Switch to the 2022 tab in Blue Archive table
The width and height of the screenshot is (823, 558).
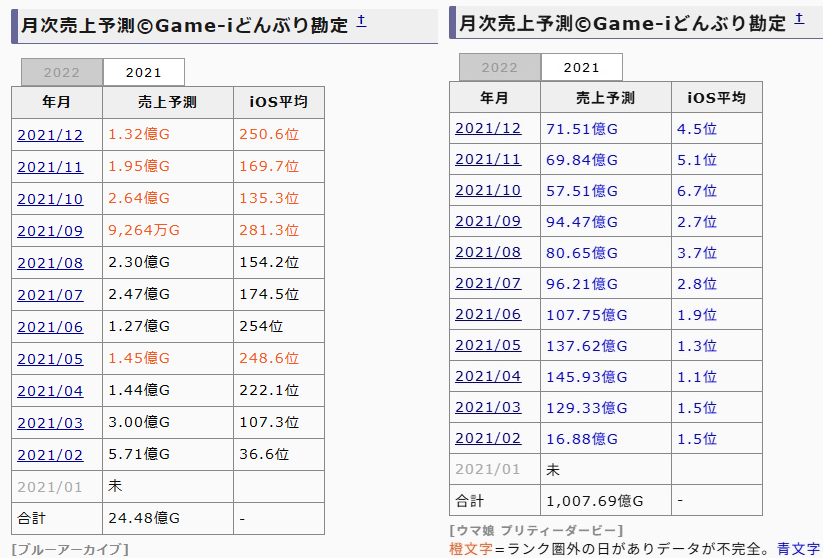point(61,72)
